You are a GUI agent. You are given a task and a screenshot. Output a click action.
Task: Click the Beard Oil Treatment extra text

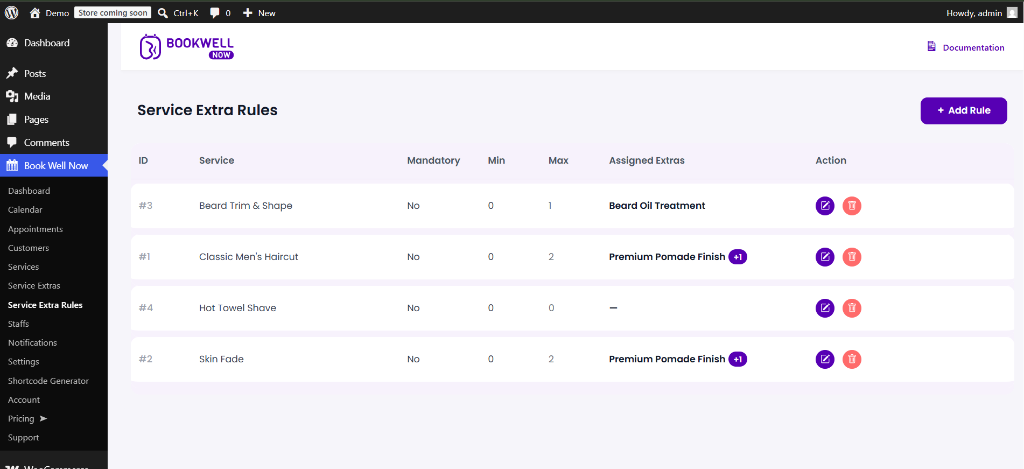[x=657, y=206]
